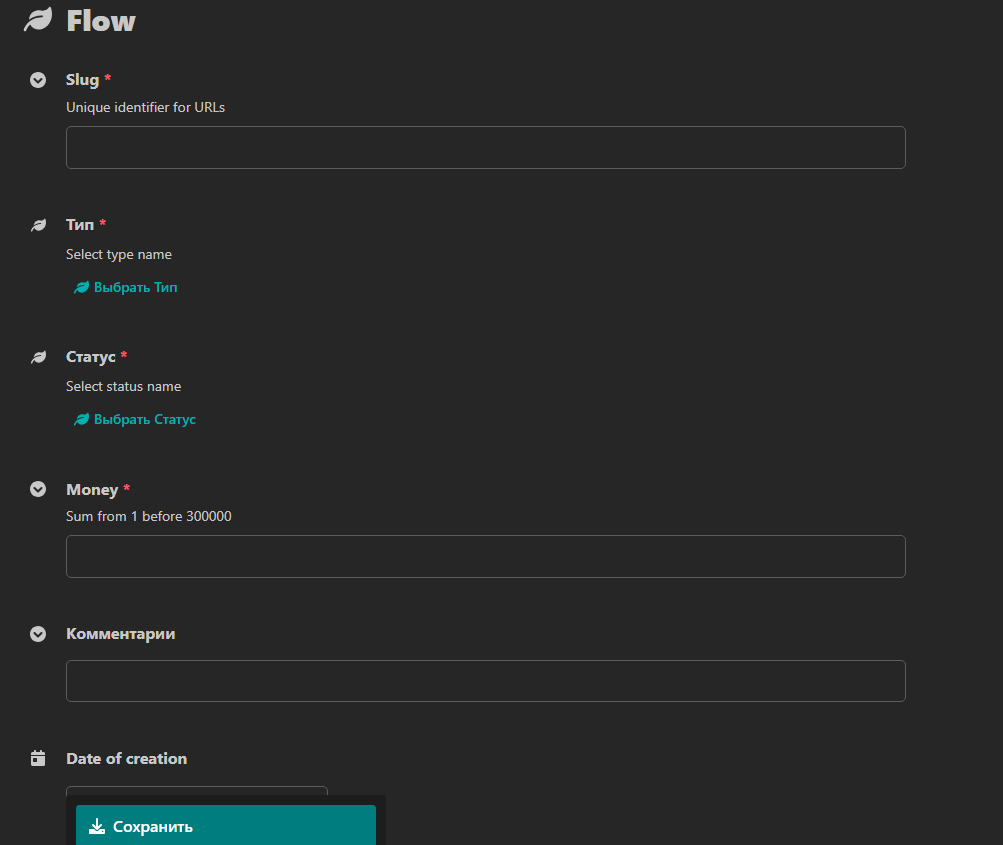Click the 'Unique identifier for URLs' hint

point(145,107)
